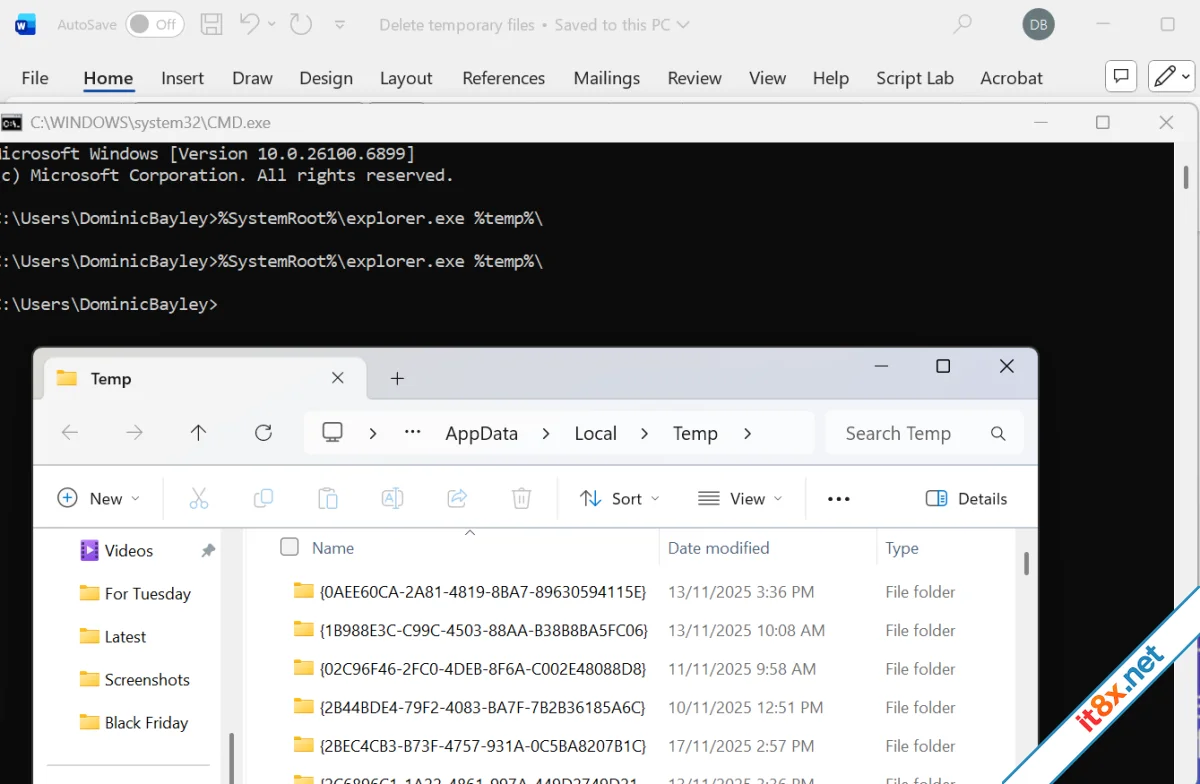Open document title save location dropdown

pos(684,25)
